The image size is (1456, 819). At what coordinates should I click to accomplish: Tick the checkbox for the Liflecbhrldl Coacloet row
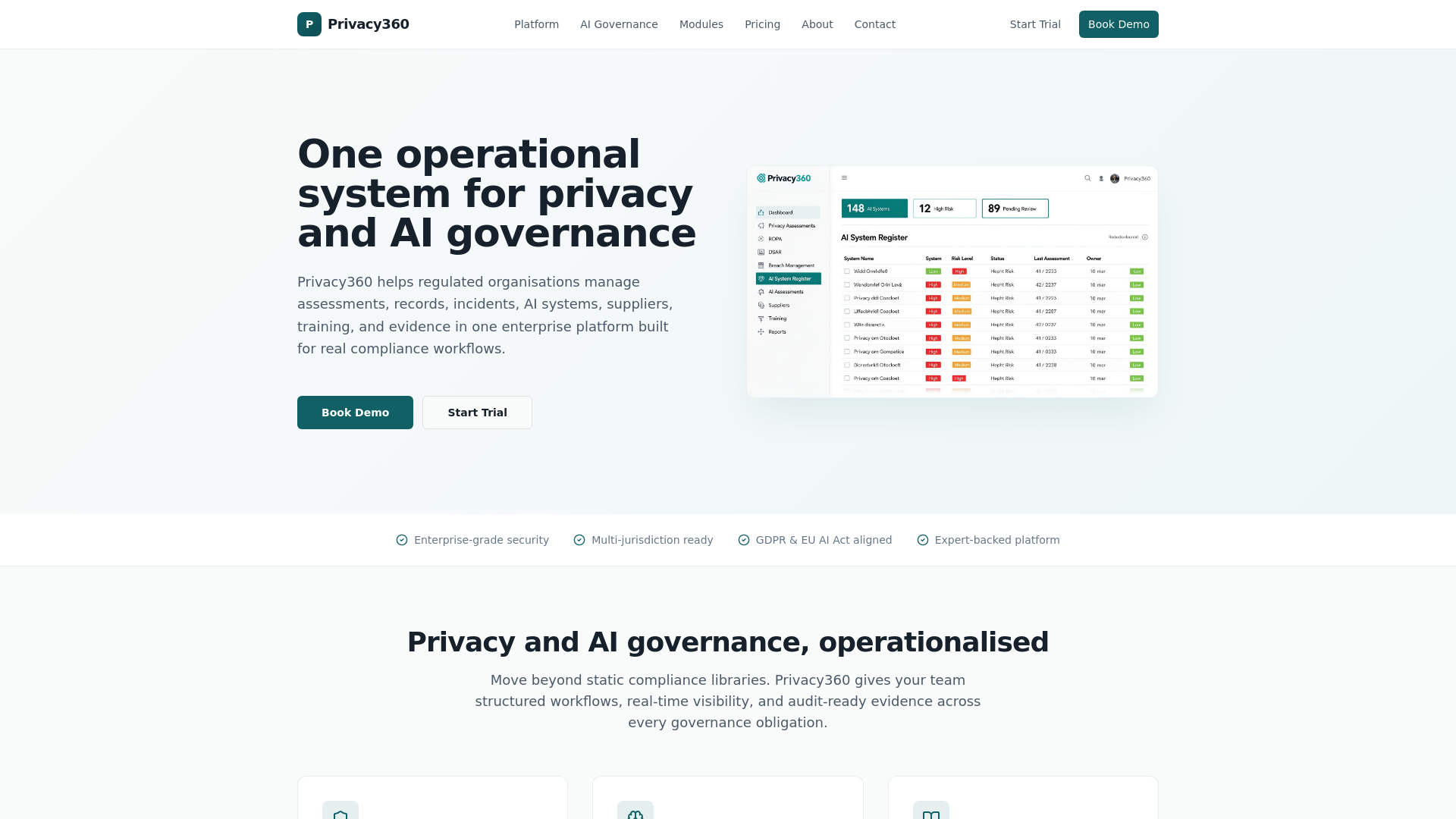click(x=847, y=312)
